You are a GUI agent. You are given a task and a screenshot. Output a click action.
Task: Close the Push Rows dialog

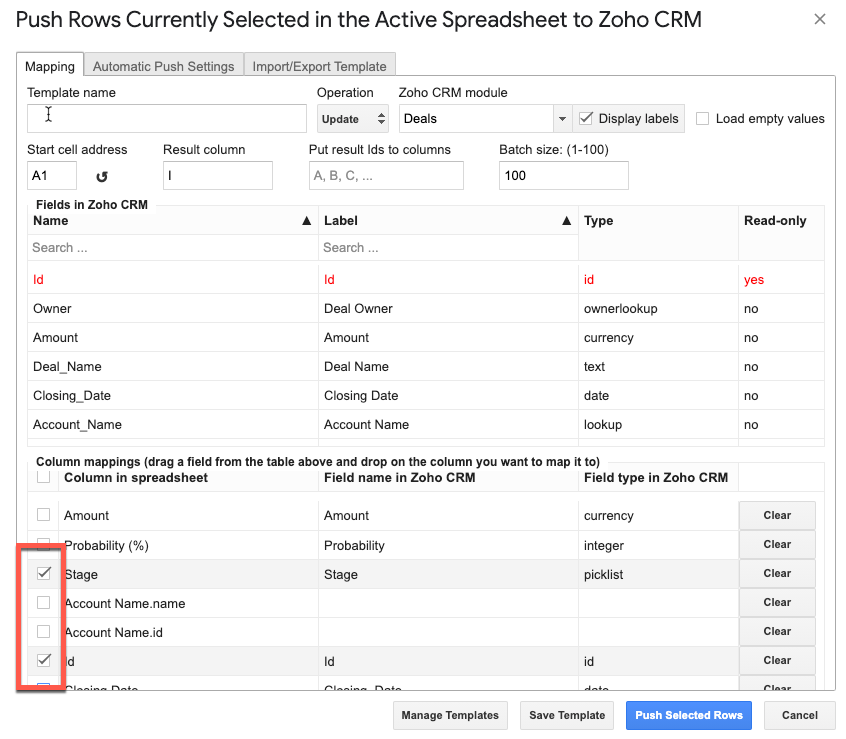[x=820, y=19]
